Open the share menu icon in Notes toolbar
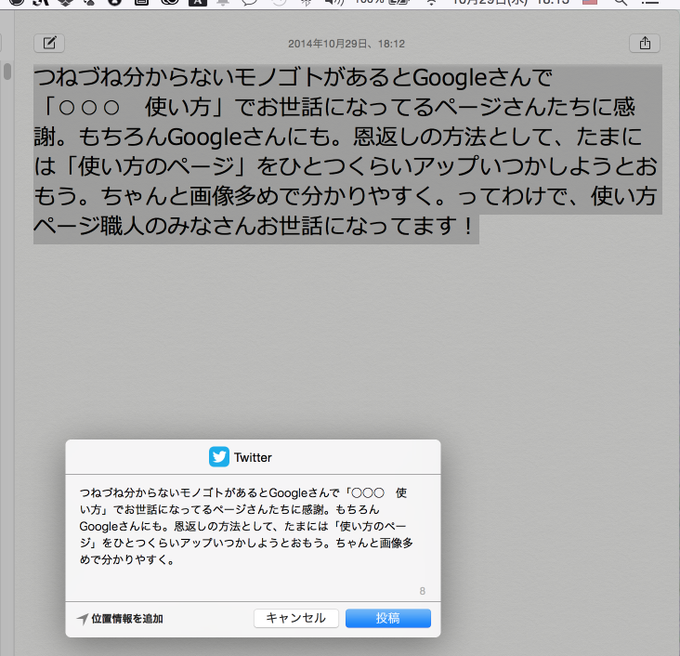The width and height of the screenshot is (680, 656). (x=644, y=43)
